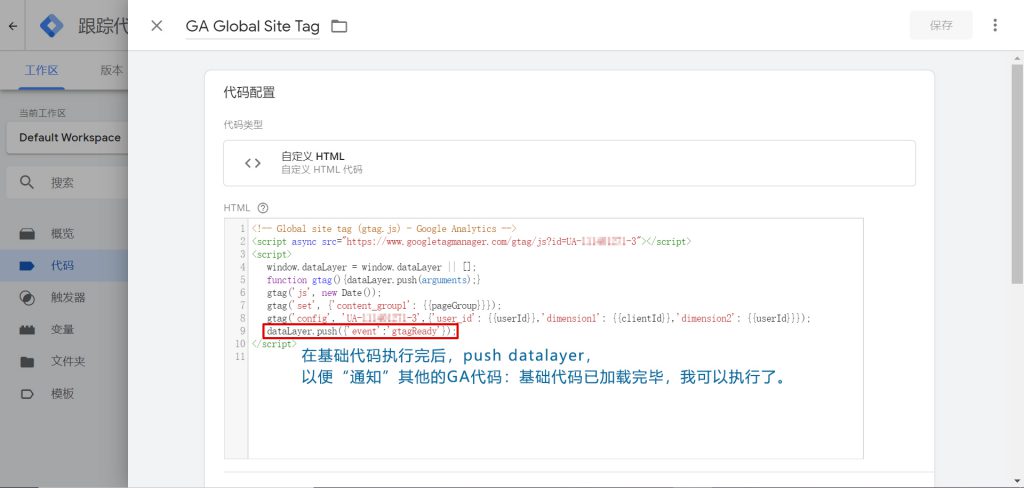Click the 保存 save button
The height and width of the screenshot is (488, 1024).
point(941,25)
